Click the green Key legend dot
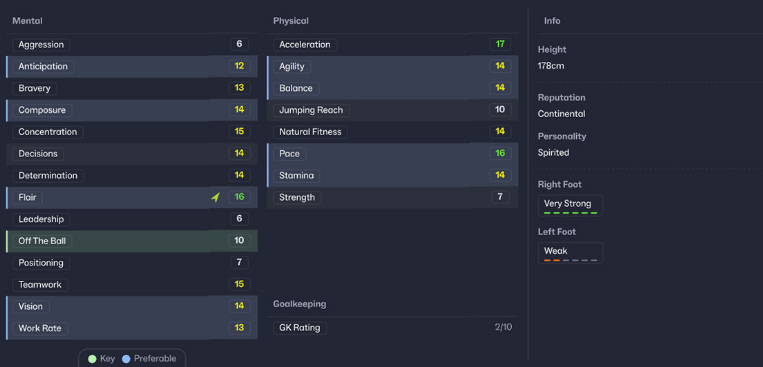This screenshot has height=367, width=763. [x=92, y=359]
